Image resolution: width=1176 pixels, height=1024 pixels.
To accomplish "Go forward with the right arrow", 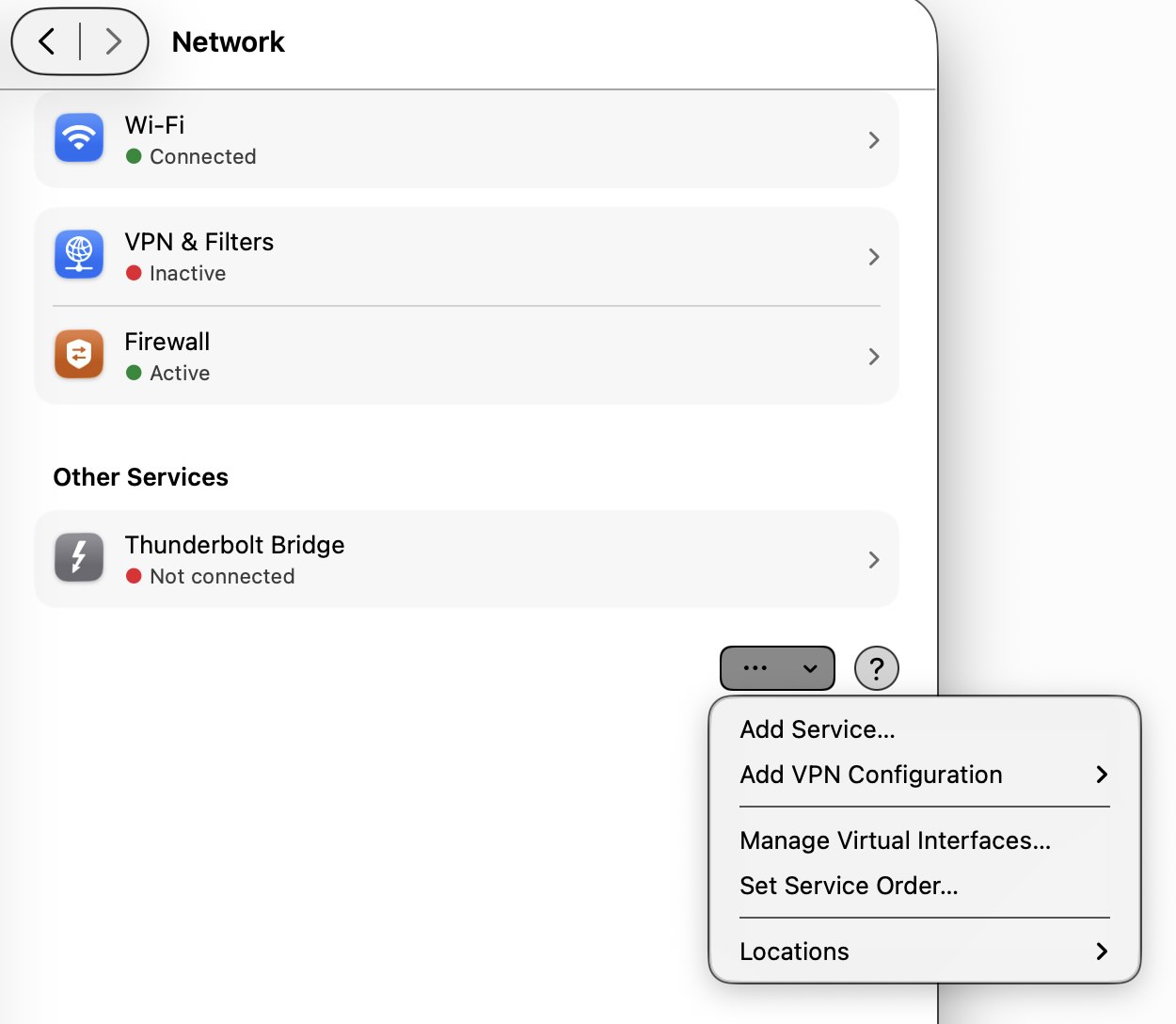I will tap(114, 41).
